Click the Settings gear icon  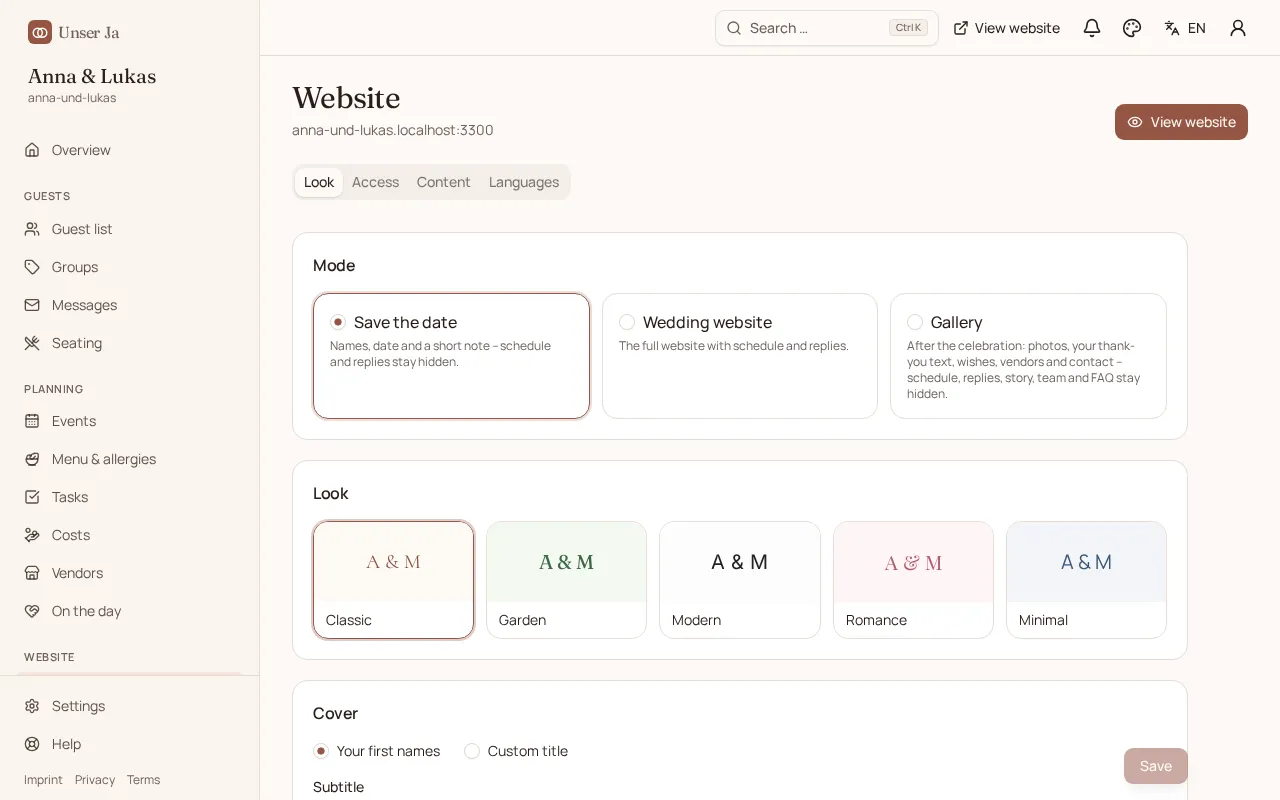click(32, 706)
